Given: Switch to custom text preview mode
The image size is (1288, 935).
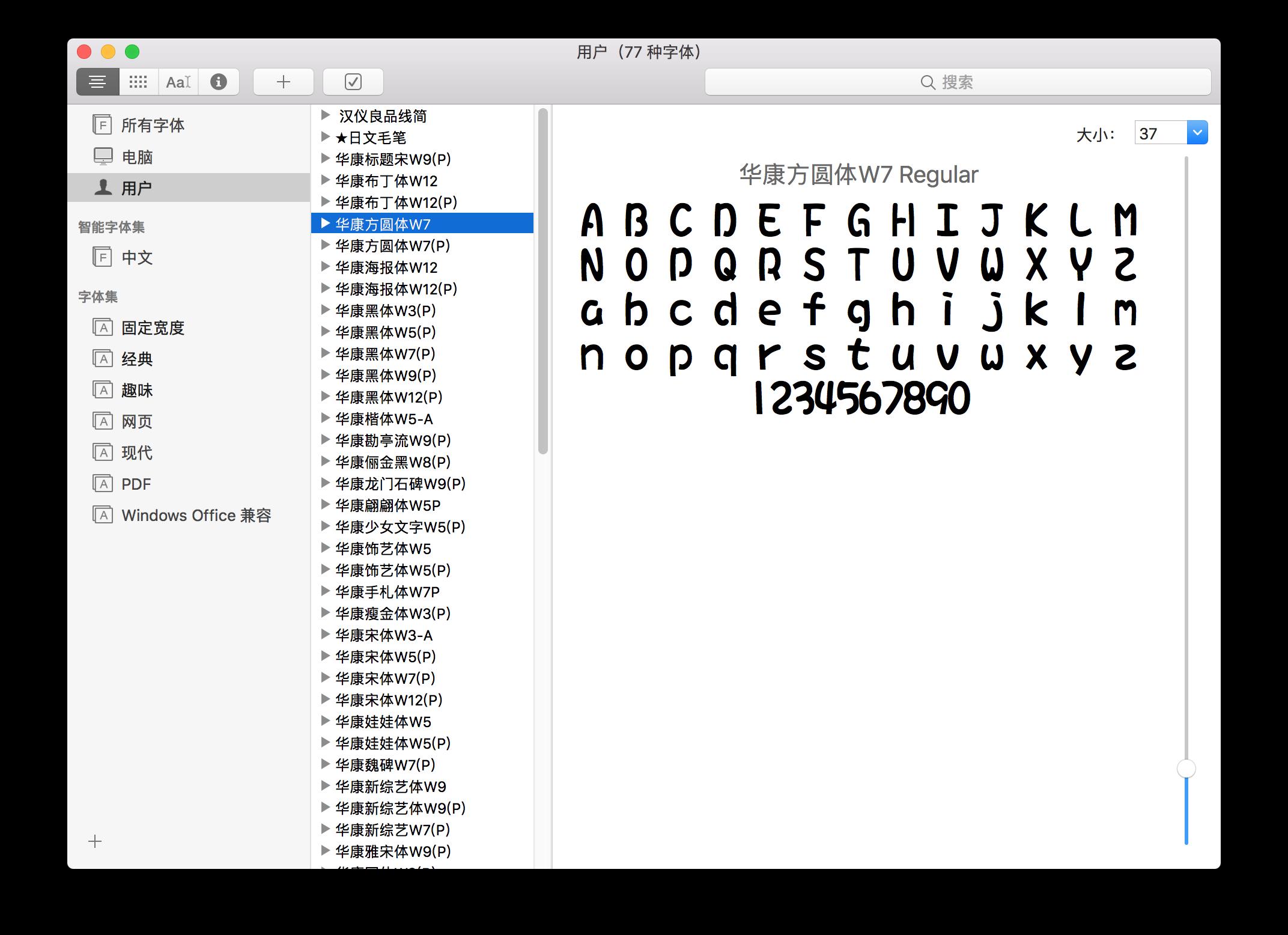Looking at the screenshot, I should (178, 82).
